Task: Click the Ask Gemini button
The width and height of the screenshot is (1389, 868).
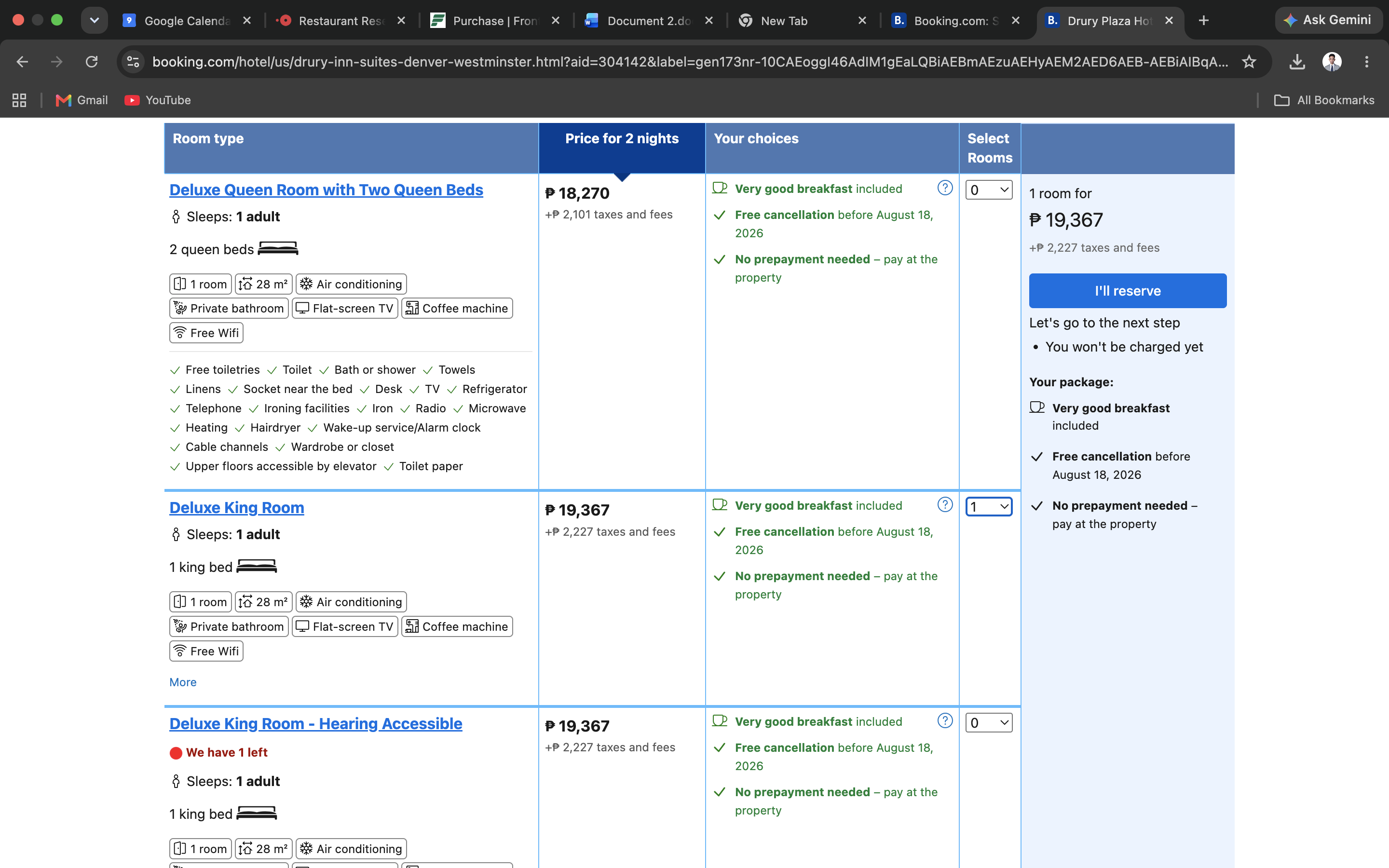Action: pos(1328,20)
